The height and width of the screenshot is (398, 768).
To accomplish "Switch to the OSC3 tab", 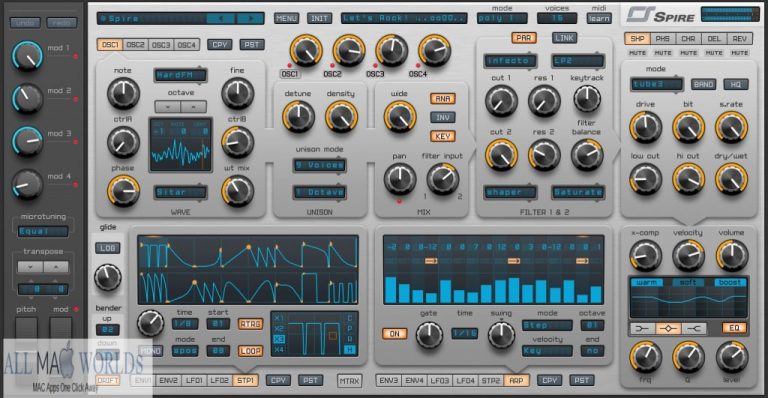I will pos(161,45).
